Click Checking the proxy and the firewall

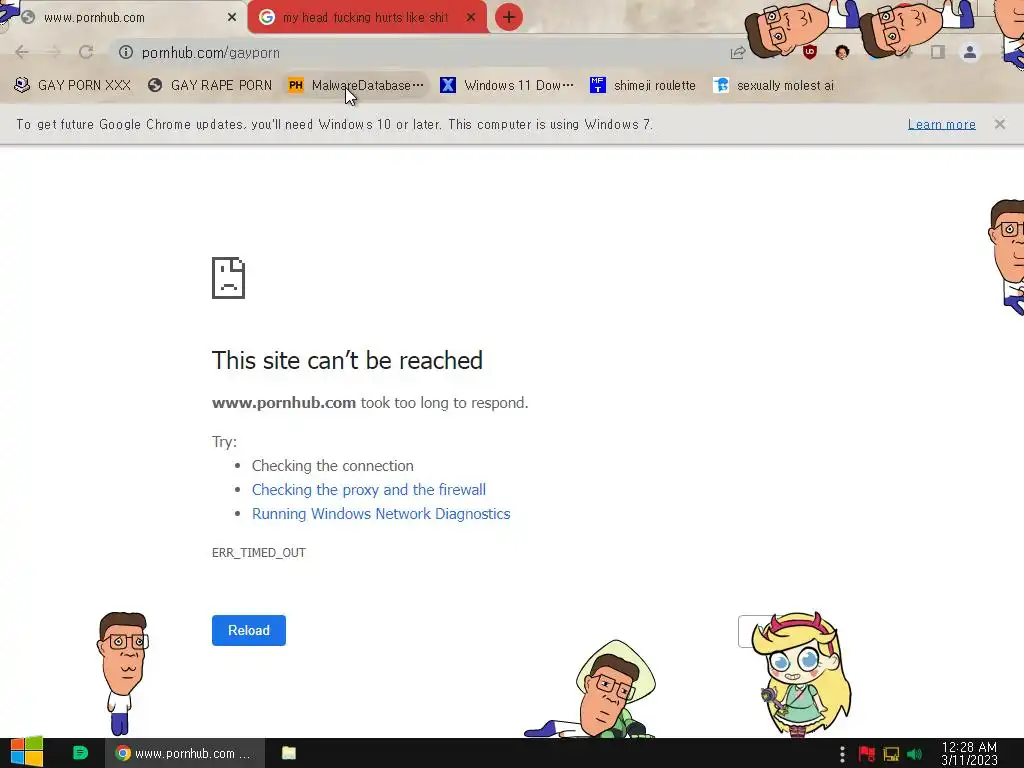369,490
